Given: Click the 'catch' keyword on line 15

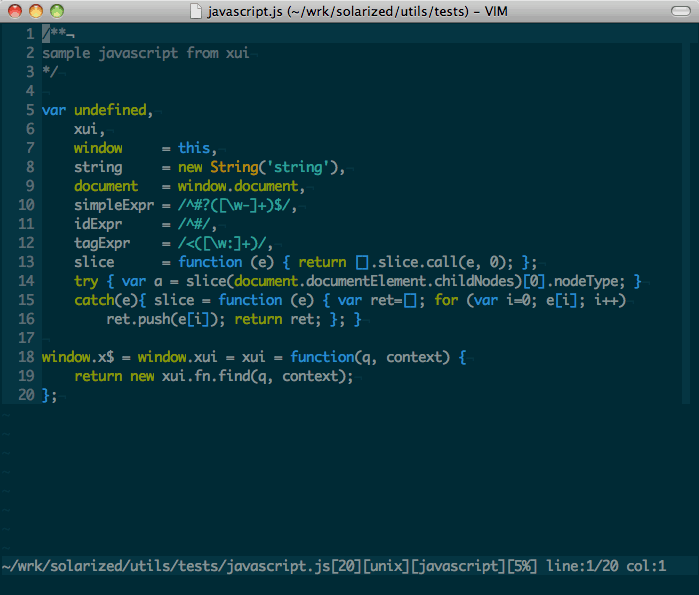Looking at the screenshot, I should pos(94,300).
